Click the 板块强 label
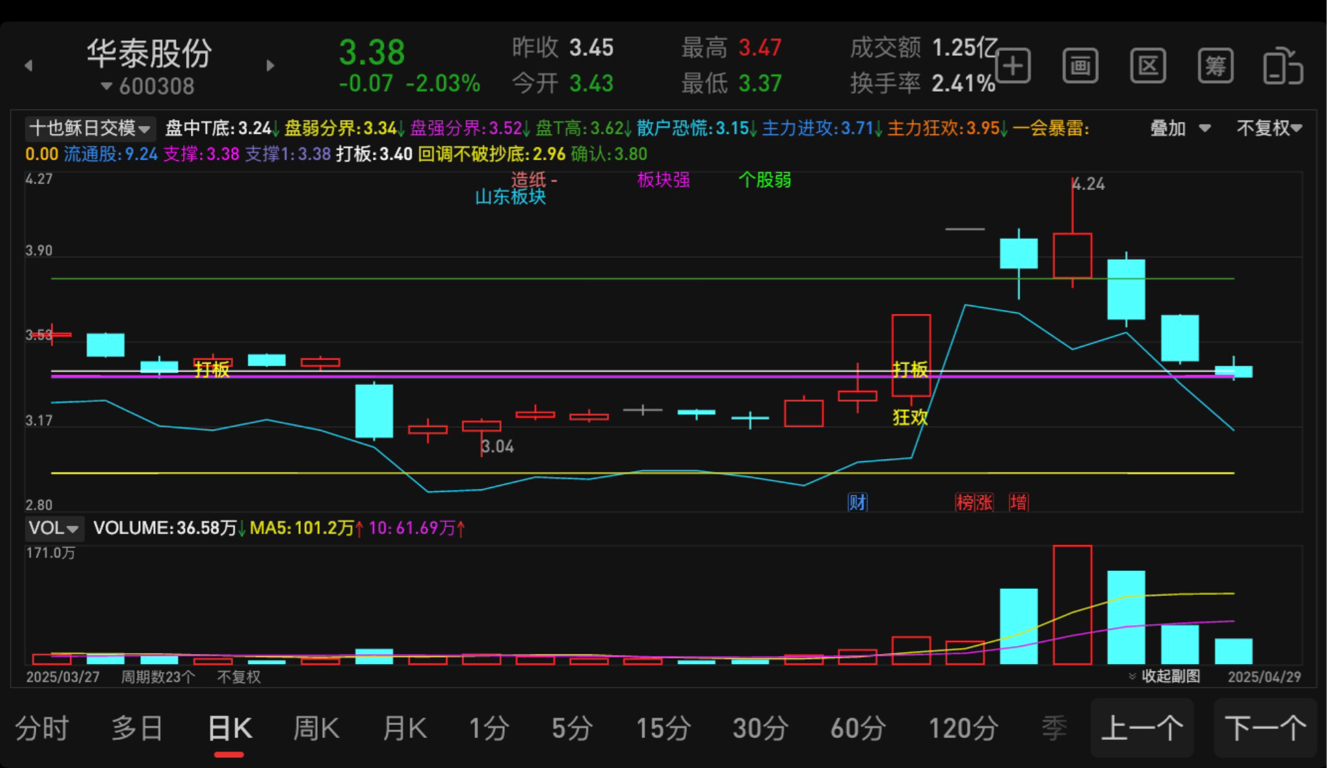Image resolution: width=1327 pixels, height=768 pixels. (664, 180)
